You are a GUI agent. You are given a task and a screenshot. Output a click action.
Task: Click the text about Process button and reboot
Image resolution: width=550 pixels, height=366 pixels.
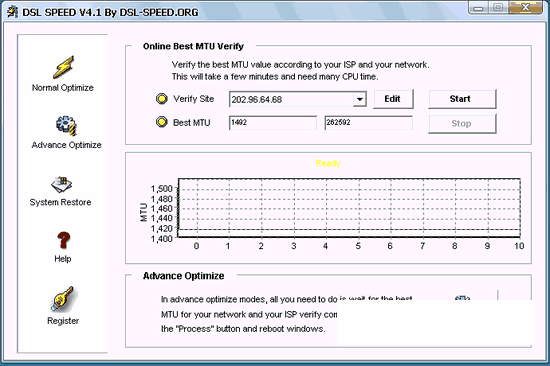coord(243,329)
